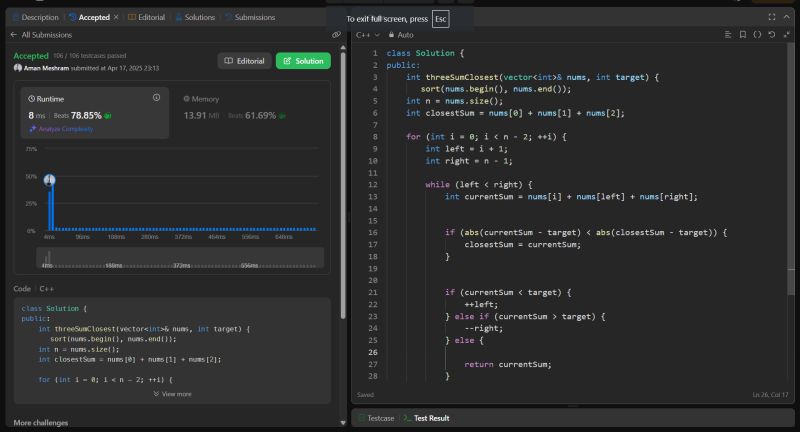The width and height of the screenshot is (800, 432).
Task: Click the Saved status text
Action: [x=365, y=395]
